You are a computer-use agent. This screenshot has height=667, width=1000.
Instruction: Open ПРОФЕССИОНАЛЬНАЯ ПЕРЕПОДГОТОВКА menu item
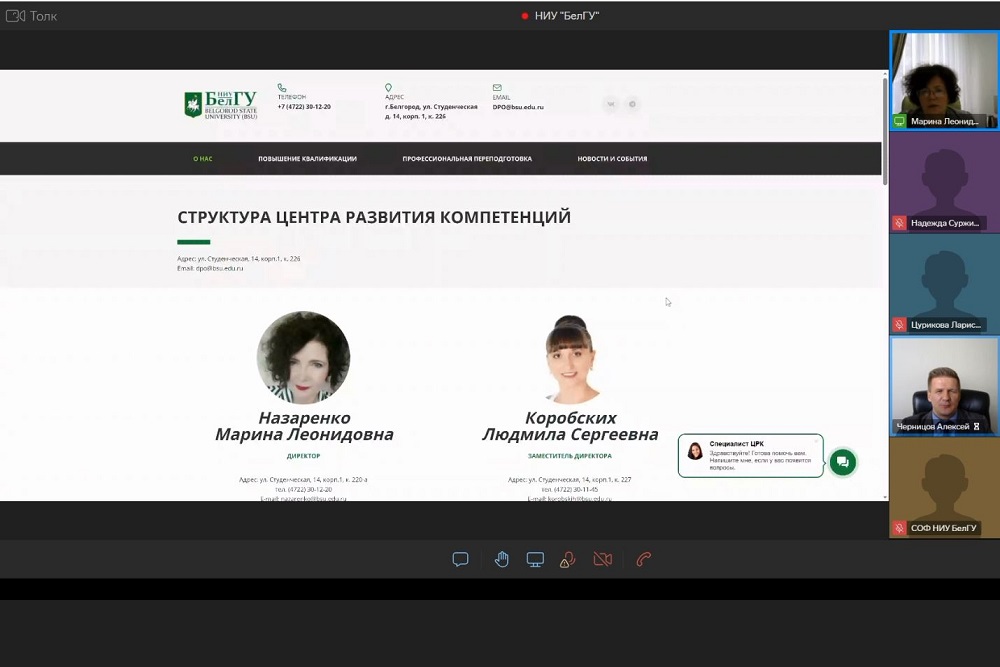(x=467, y=159)
